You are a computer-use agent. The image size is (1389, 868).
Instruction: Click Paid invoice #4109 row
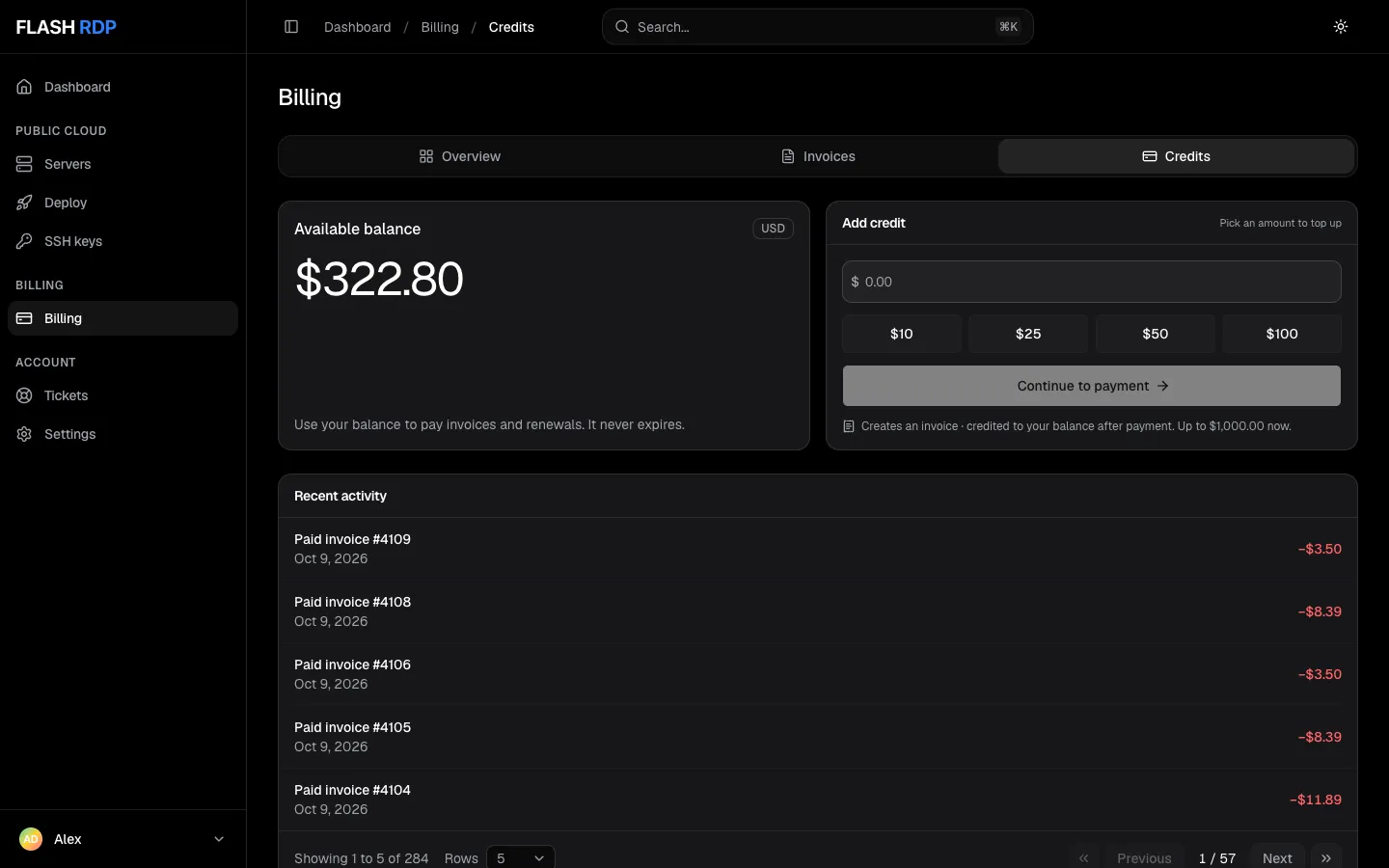pos(818,549)
